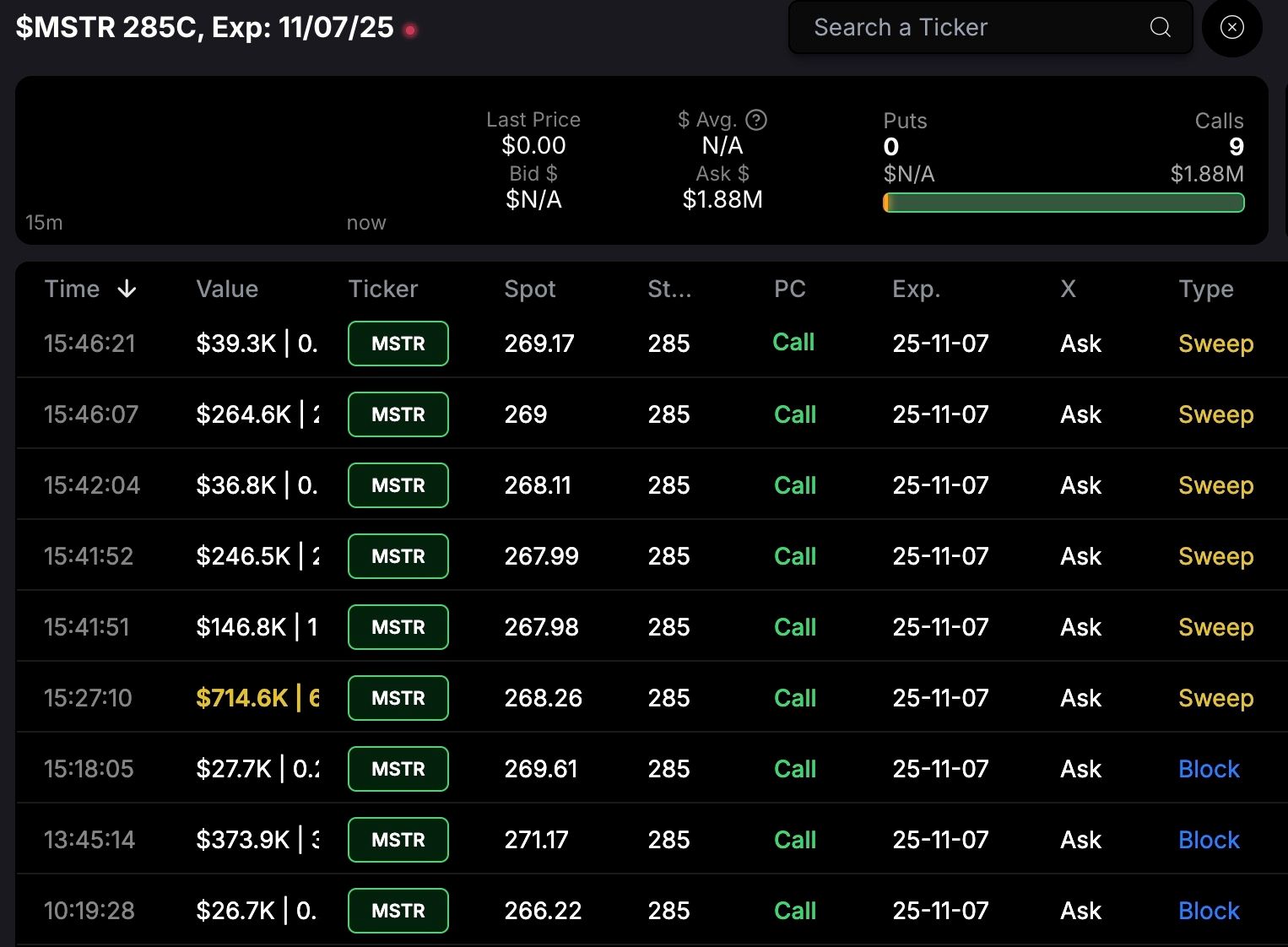Click the Spot column header

pyautogui.click(x=530, y=290)
